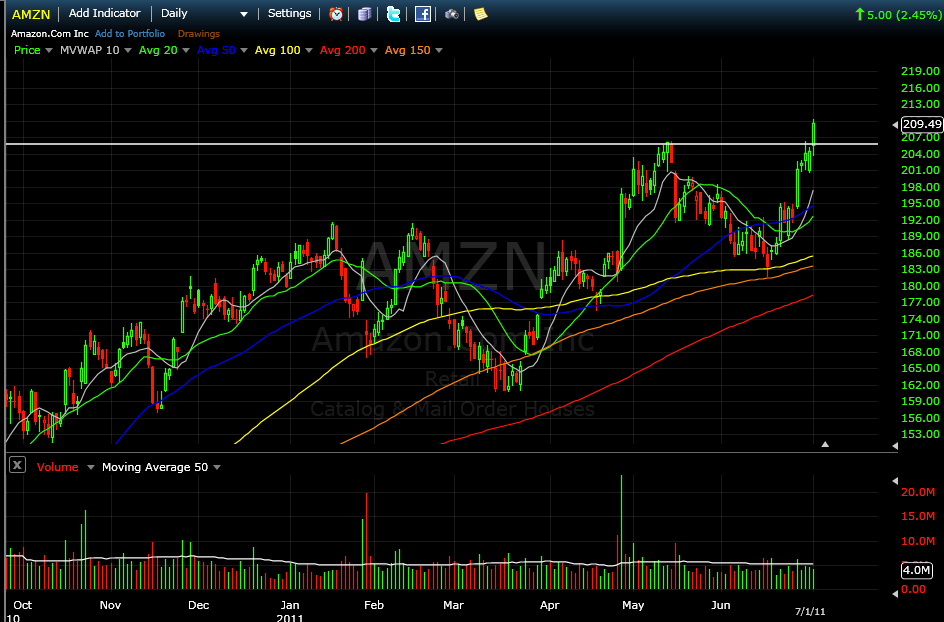Click the 20.0M volume axis label
This screenshot has width=944, height=622.
918,492
